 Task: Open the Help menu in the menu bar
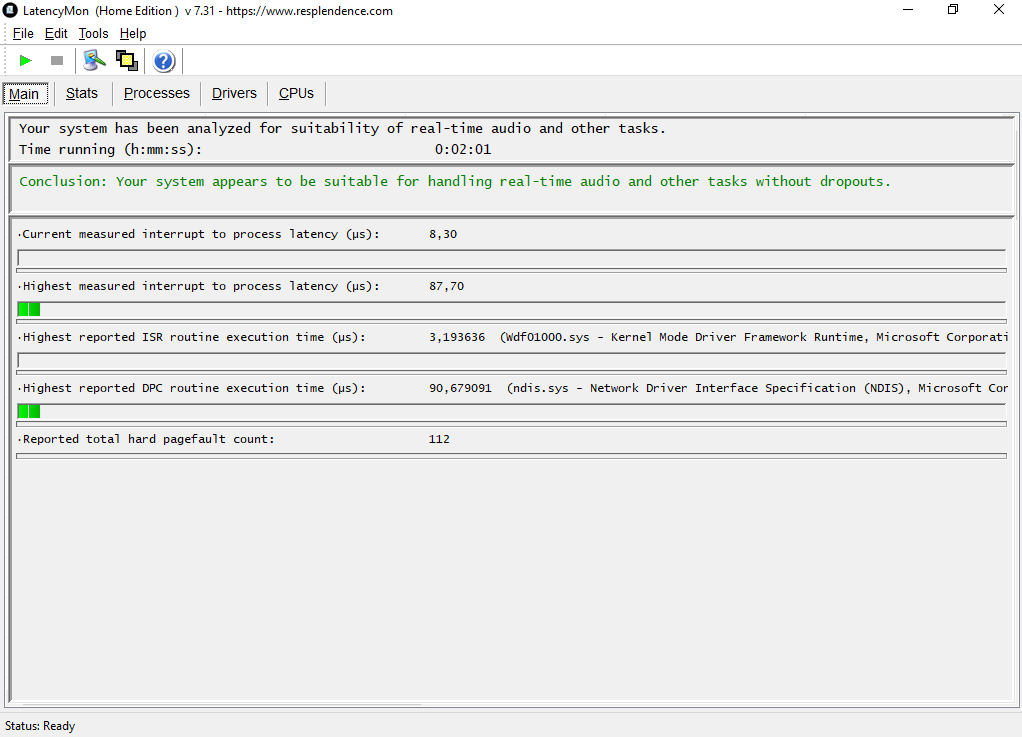pyautogui.click(x=133, y=34)
